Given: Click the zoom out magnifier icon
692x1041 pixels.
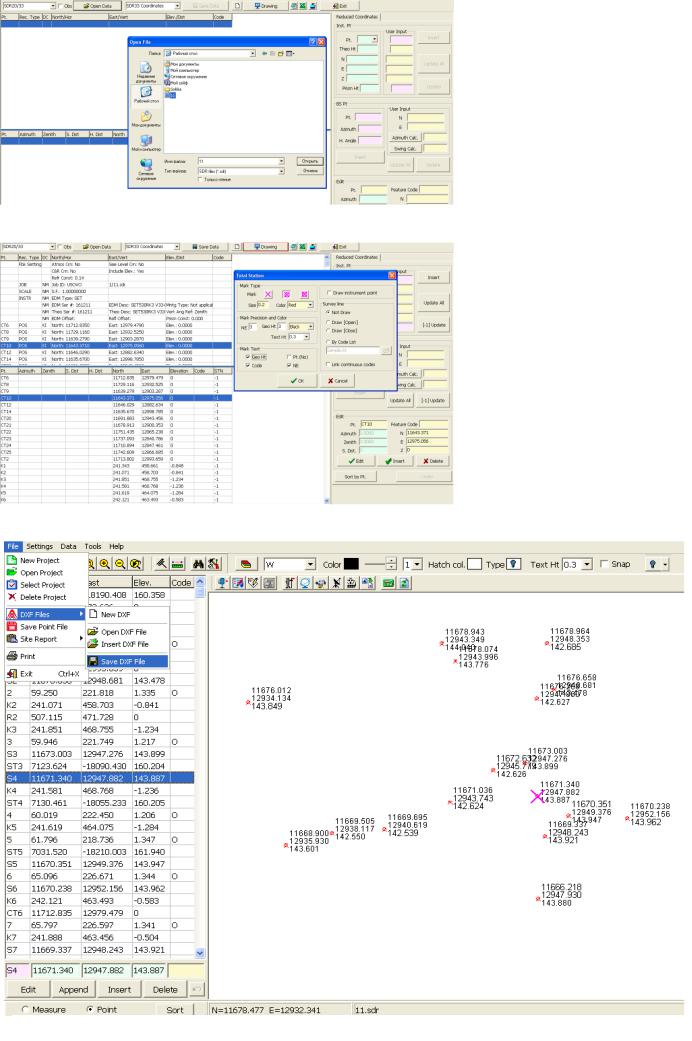Looking at the screenshot, I should tap(120, 564).
